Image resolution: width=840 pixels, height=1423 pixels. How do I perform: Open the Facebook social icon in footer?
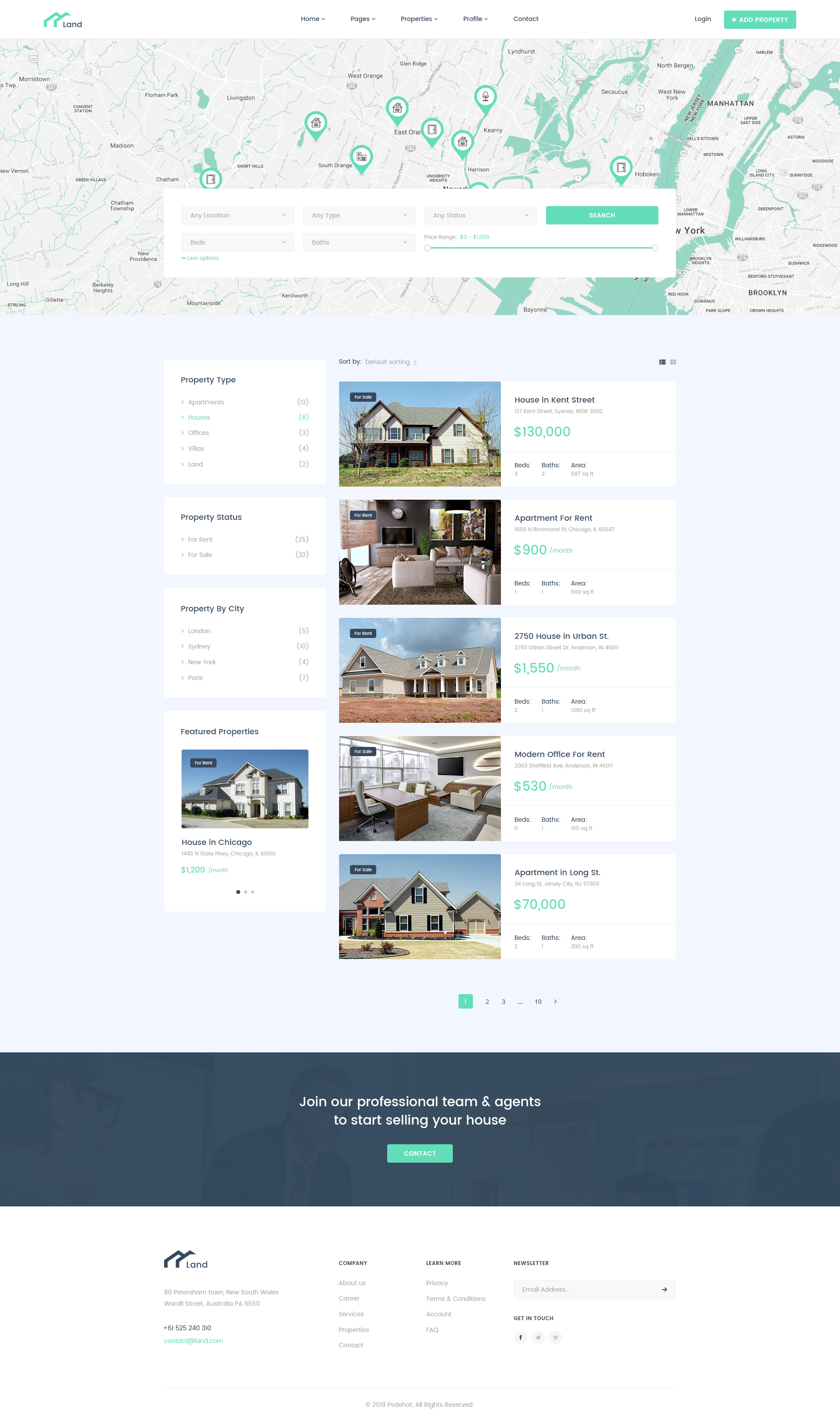(520, 1338)
